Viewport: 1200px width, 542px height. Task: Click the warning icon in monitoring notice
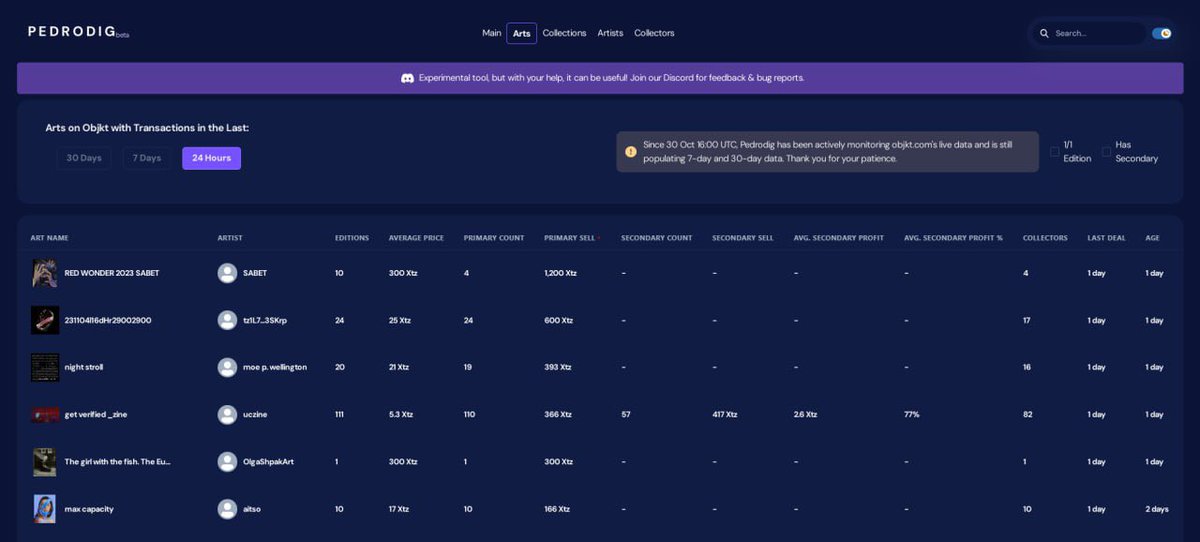[631, 152]
